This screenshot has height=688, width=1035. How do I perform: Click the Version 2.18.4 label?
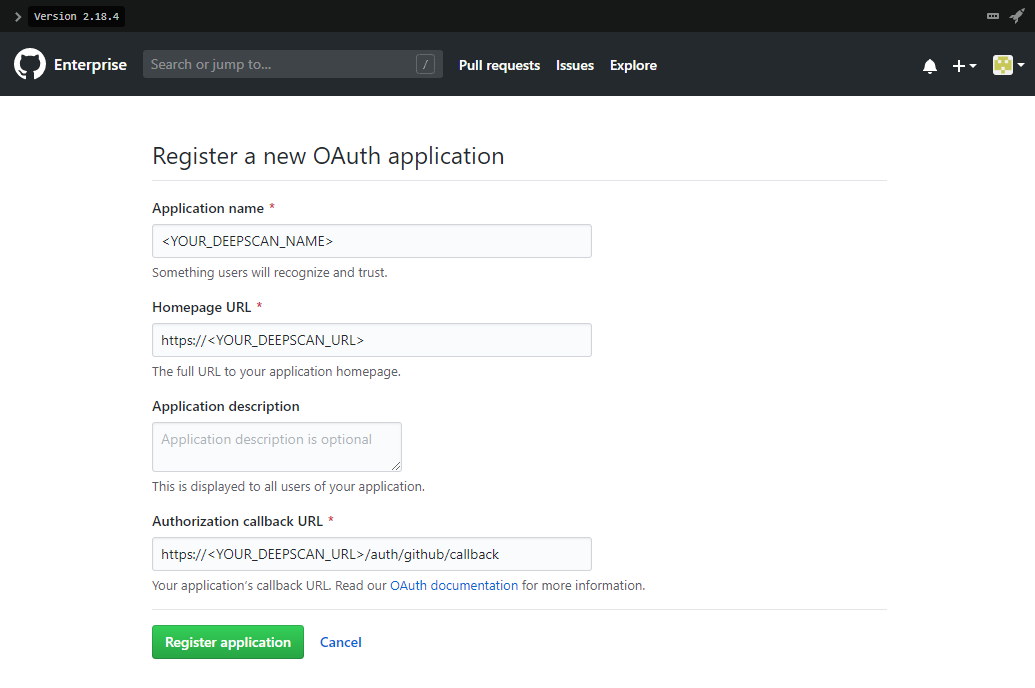[x=77, y=17]
